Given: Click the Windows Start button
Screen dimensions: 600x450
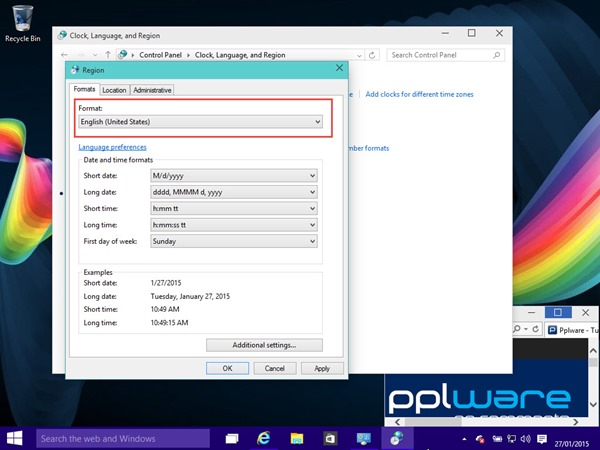Looking at the screenshot, I should click(15, 439).
